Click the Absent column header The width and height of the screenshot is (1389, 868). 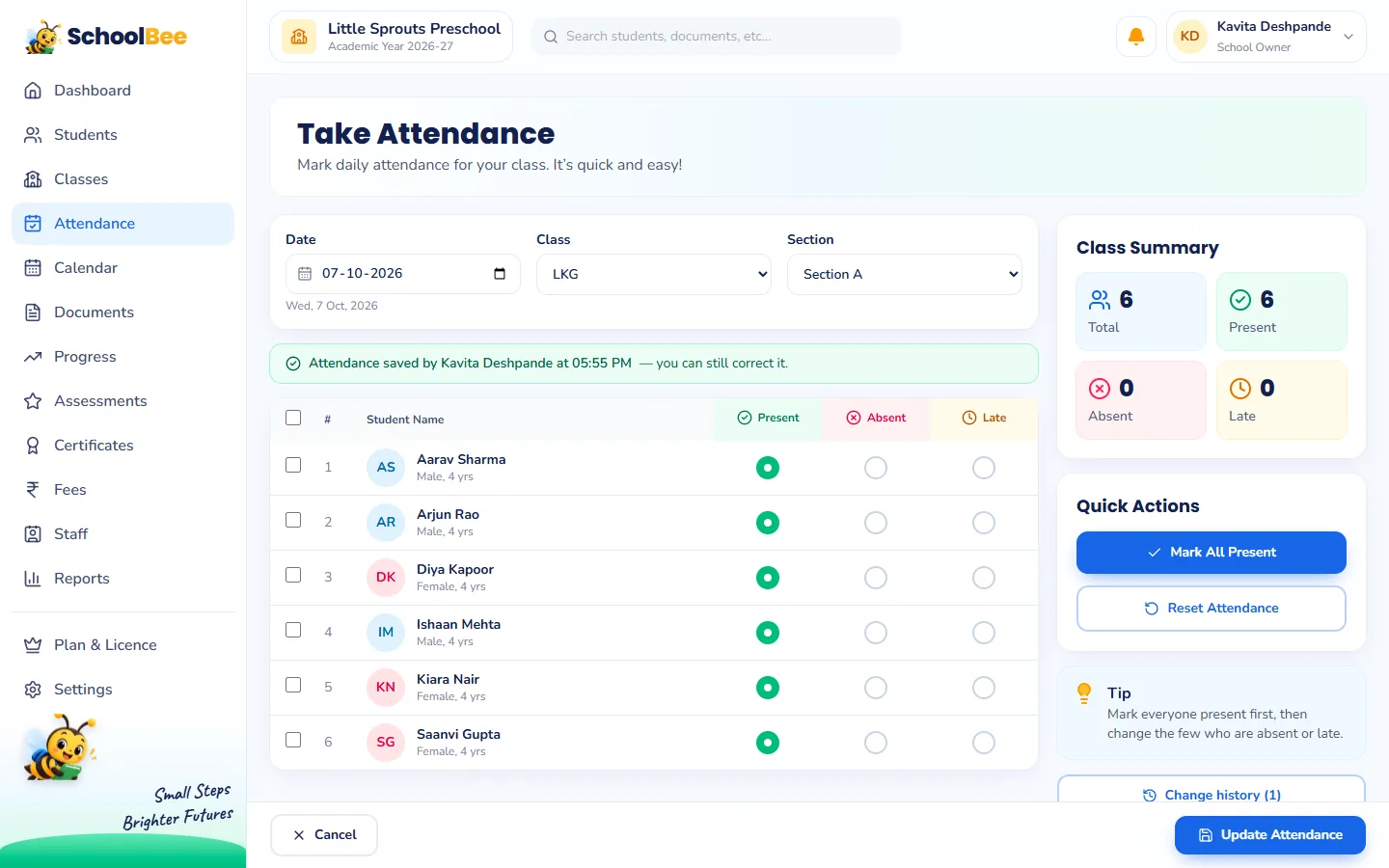(876, 419)
